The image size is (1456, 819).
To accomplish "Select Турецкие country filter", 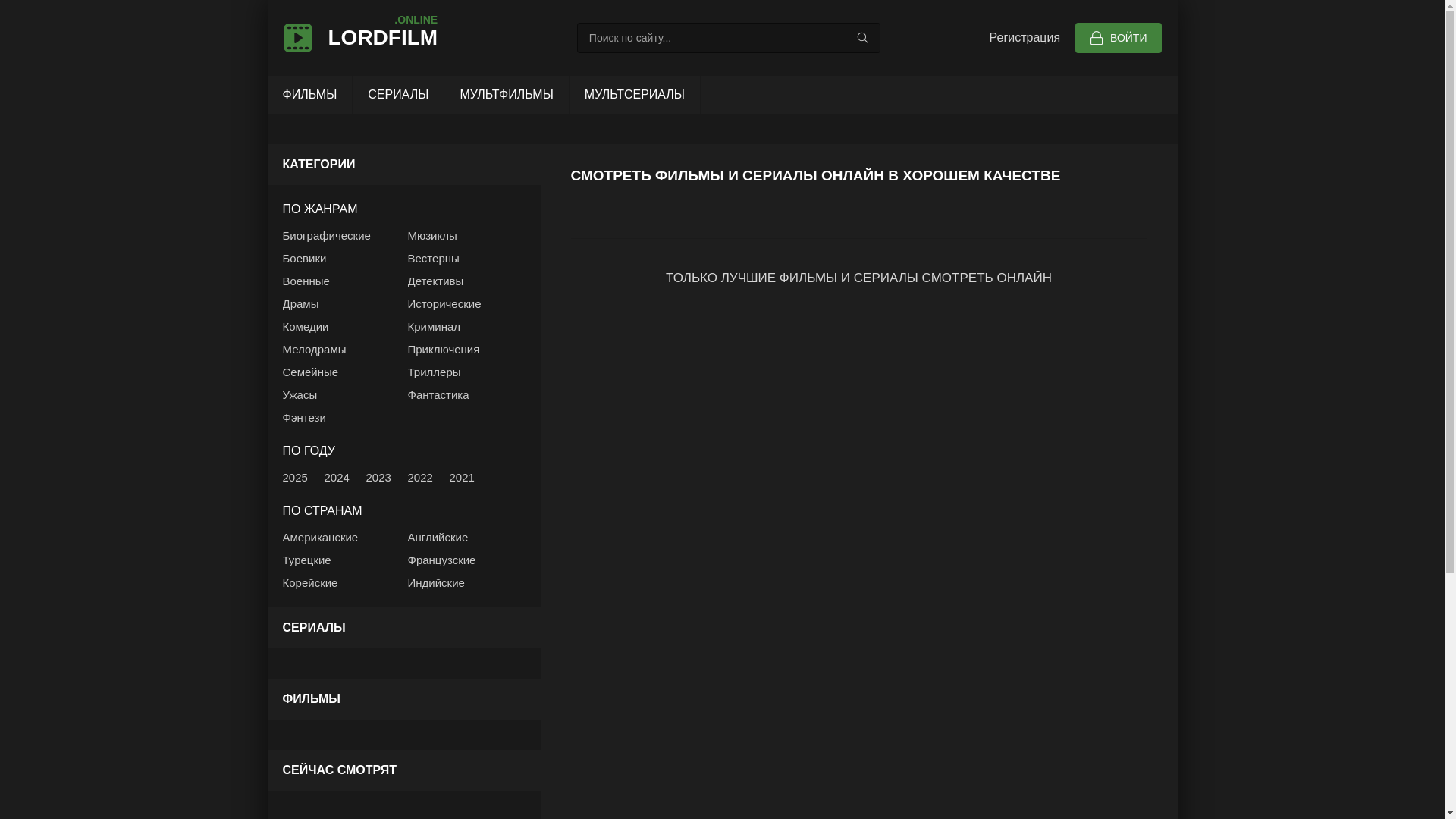I will point(306,560).
